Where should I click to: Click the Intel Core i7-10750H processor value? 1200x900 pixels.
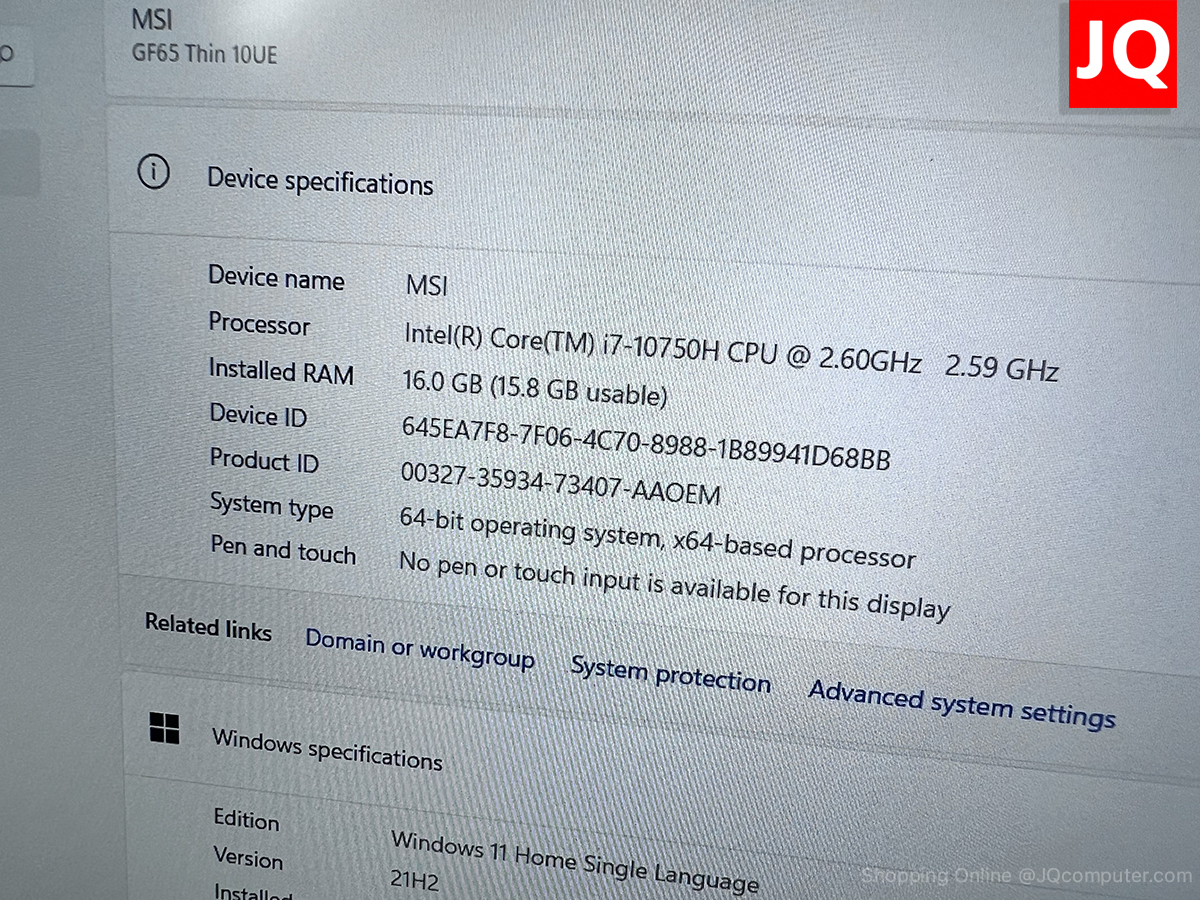[731, 352]
